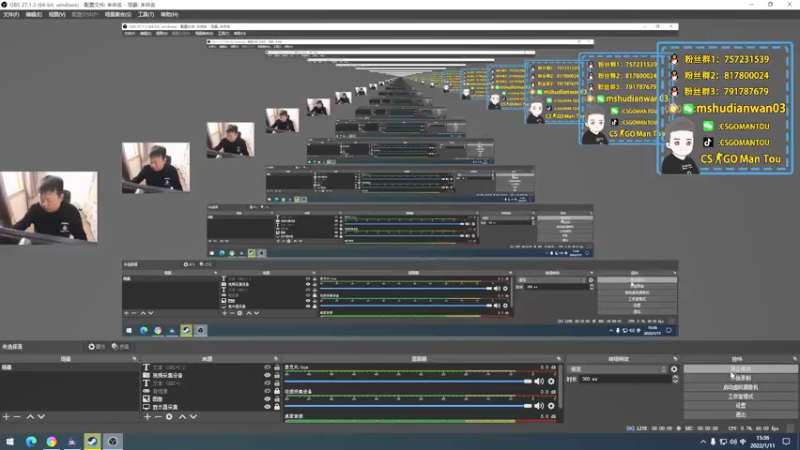Viewport: 800px width, 450px height.
Task: Open the Windows notification center icon
Action: click(x=786, y=442)
